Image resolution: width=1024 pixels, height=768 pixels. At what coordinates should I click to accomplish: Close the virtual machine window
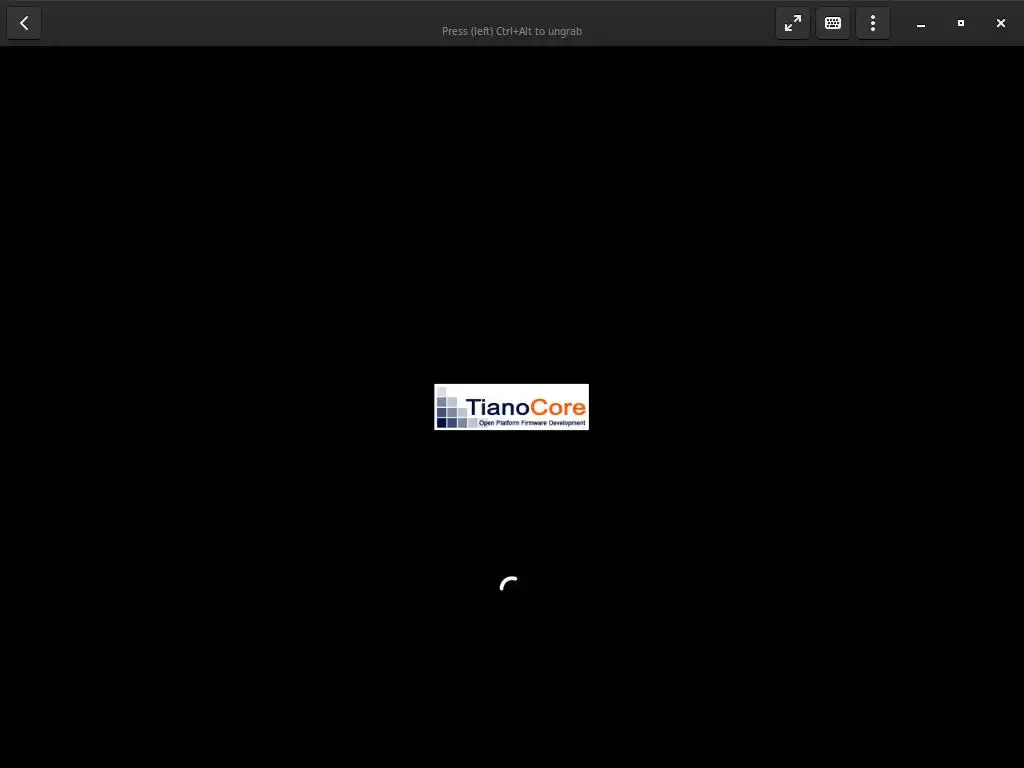pyautogui.click(x=1000, y=24)
